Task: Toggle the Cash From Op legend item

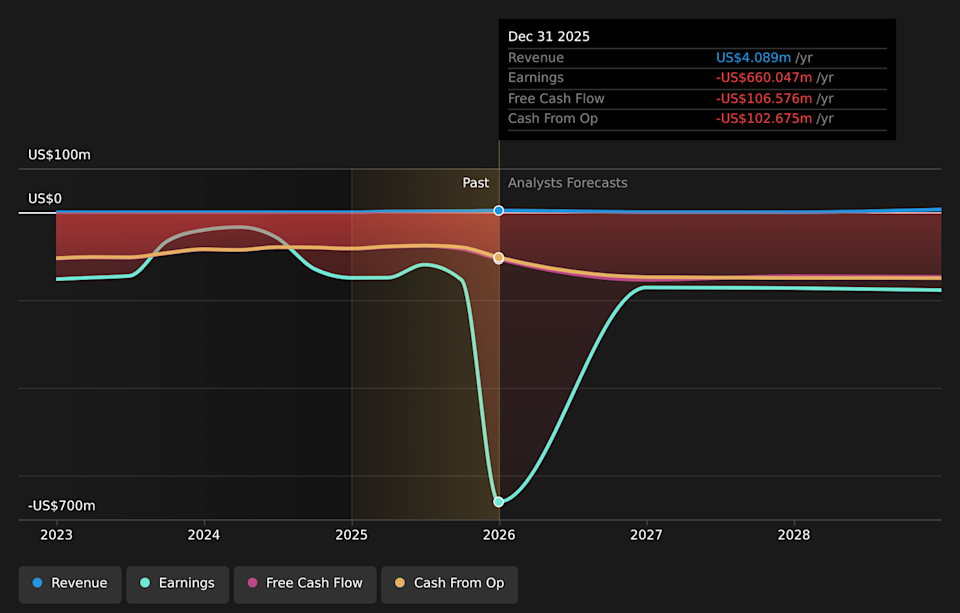Action: [x=449, y=583]
